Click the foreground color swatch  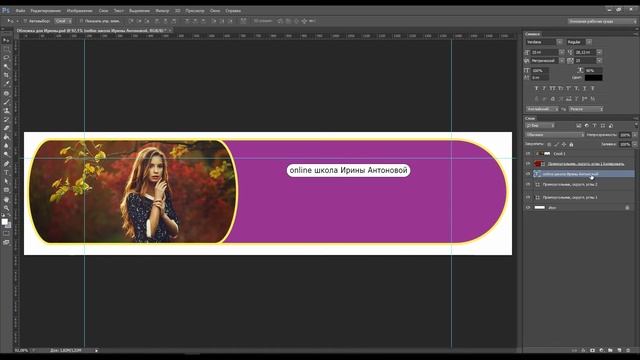click(x=4, y=222)
